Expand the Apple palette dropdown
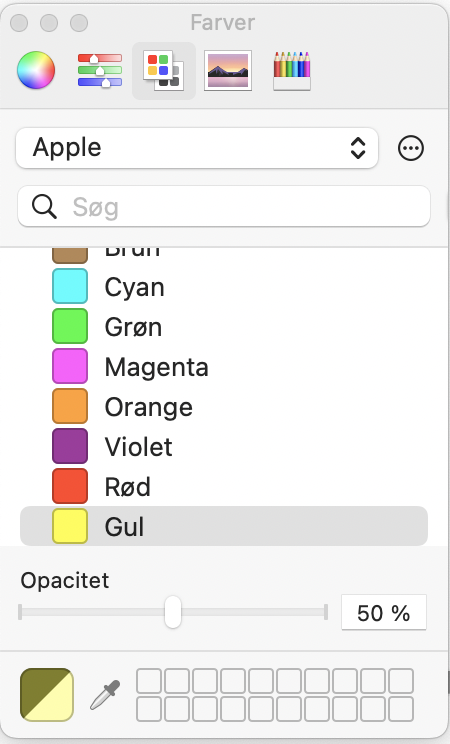This screenshot has width=450, height=744. click(197, 148)
